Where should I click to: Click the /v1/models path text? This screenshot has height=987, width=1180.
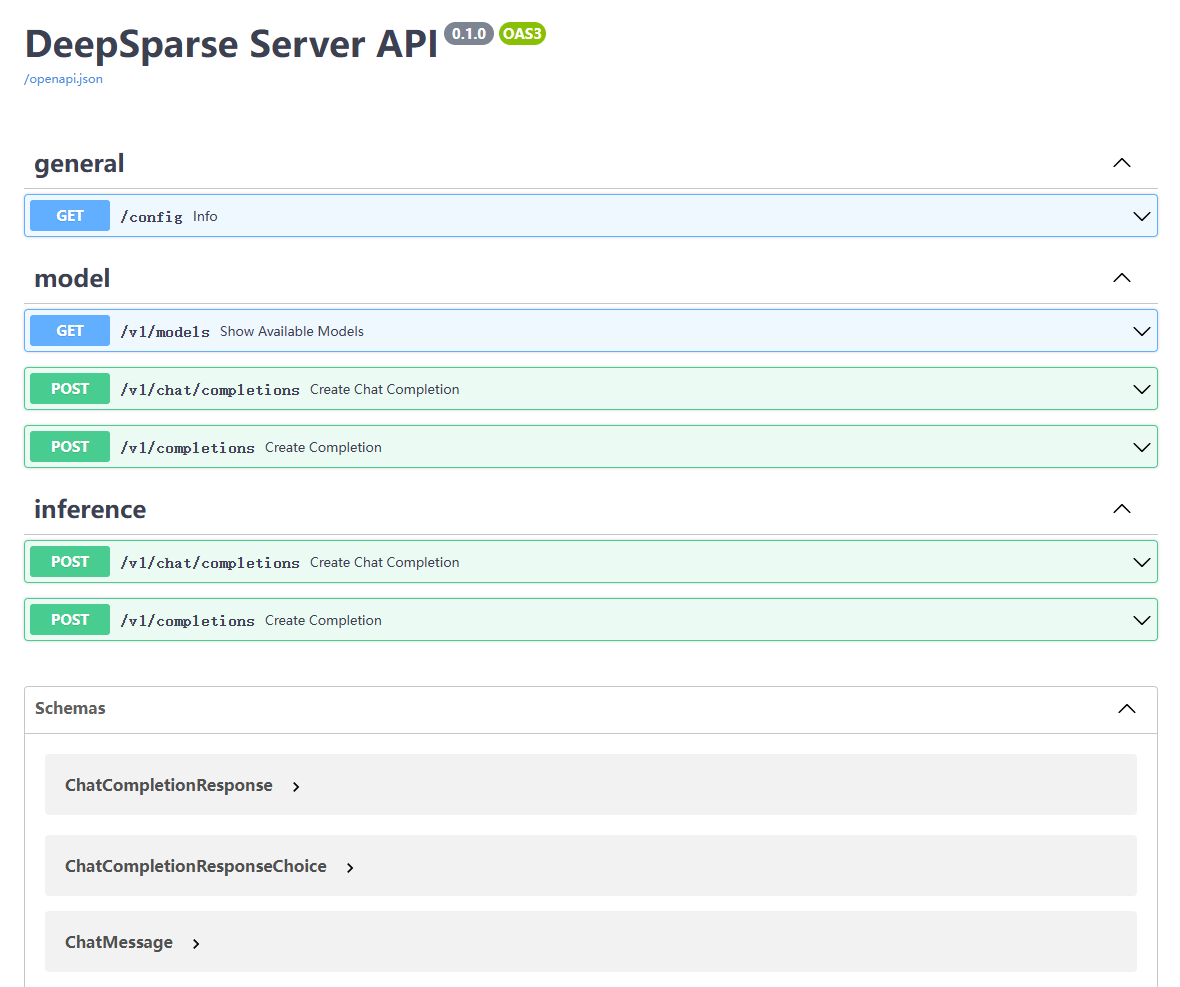165,332
